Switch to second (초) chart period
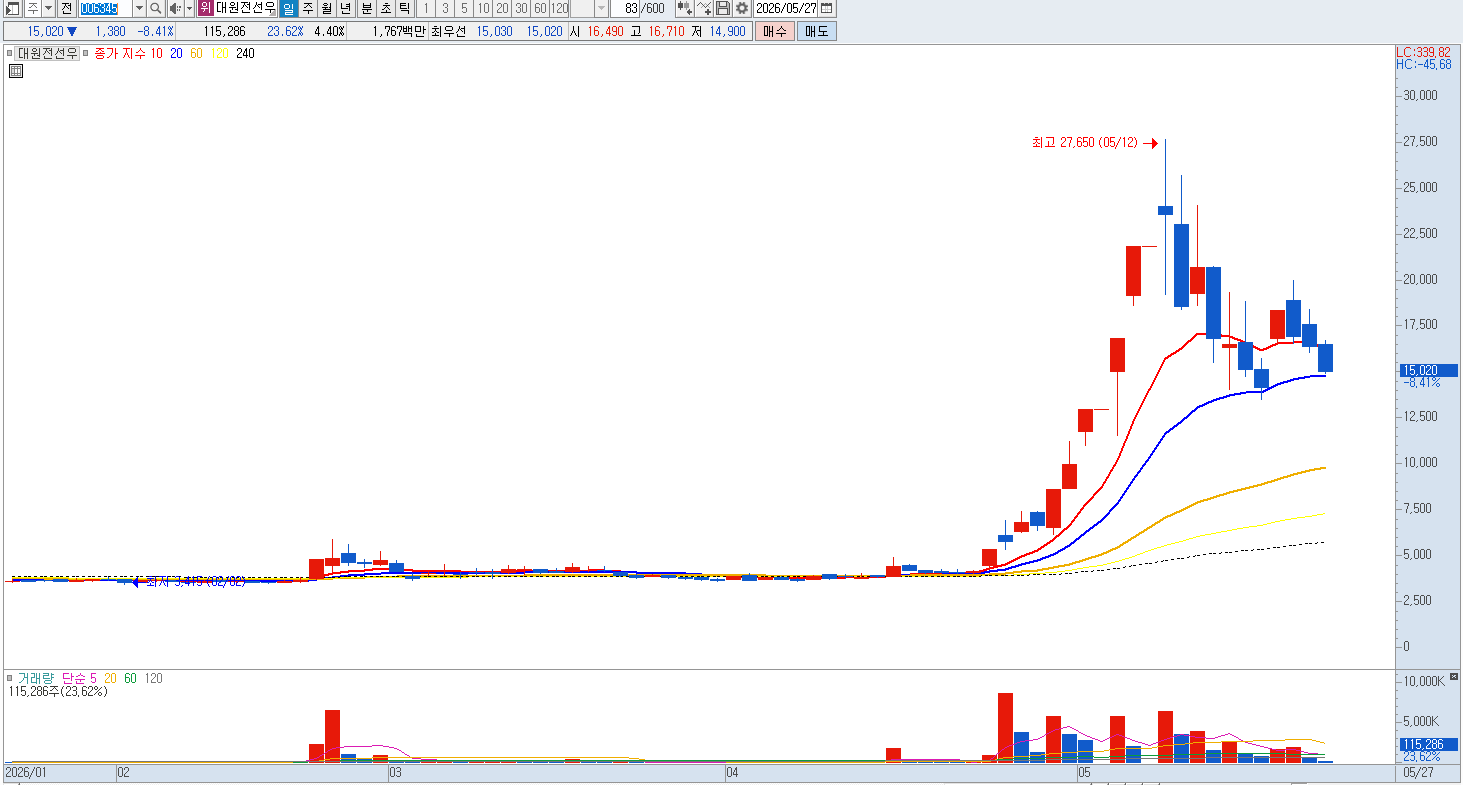Viewport: 1463px width, 785px height. 385,8
